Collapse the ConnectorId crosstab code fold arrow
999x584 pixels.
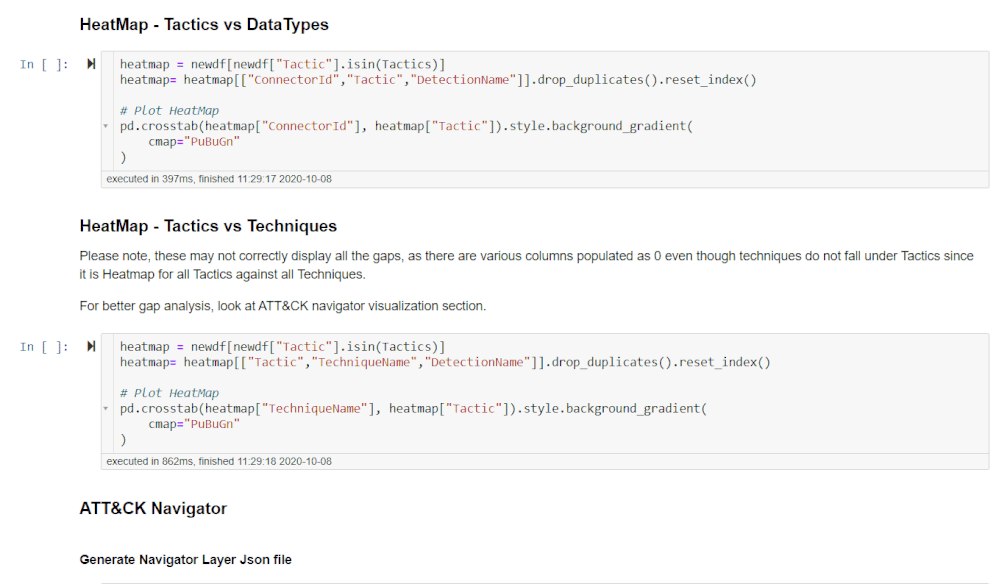point(106,126)
